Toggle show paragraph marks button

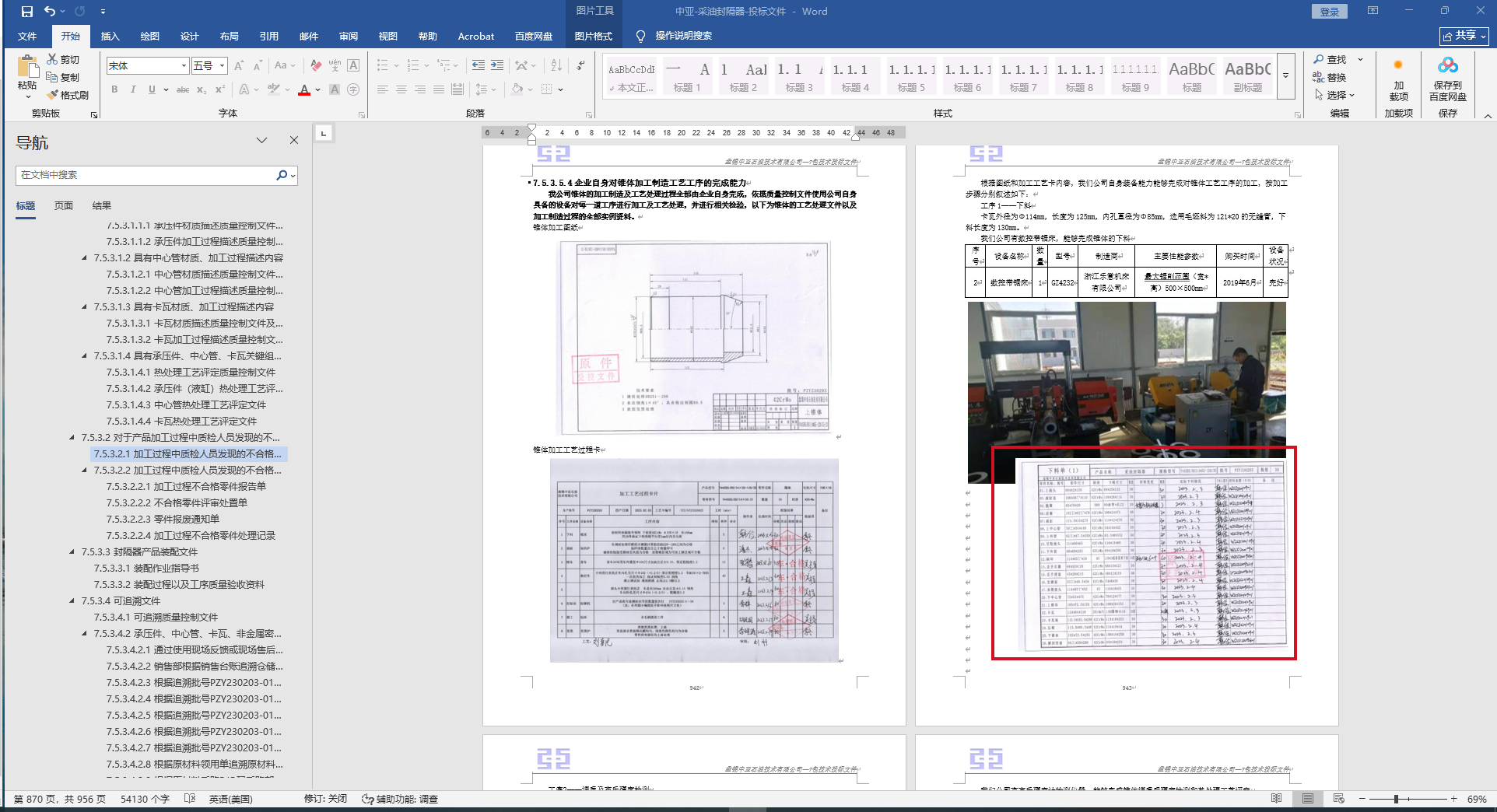click(x=581, y=66)
